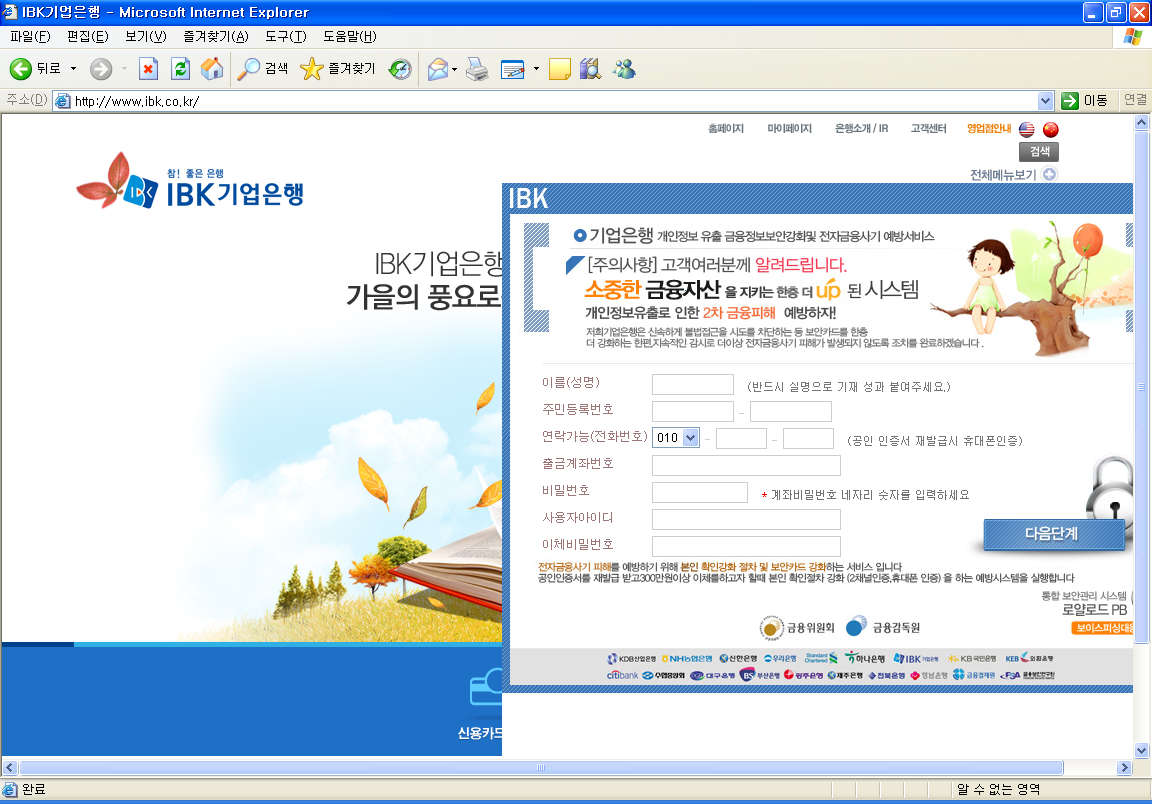Click the 금융위원회 logo
Screen dimensions: 1152x804
click(797, 628)
